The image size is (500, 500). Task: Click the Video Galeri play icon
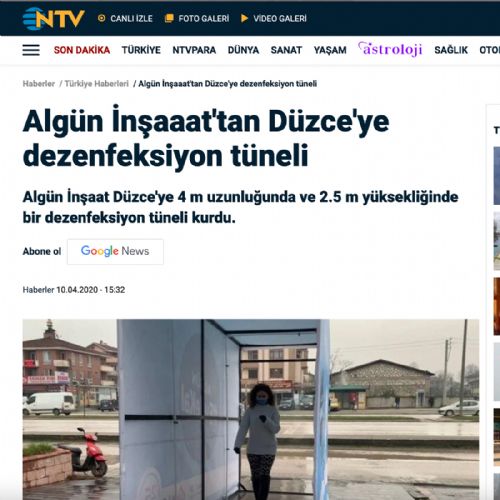tap(244, 18)
